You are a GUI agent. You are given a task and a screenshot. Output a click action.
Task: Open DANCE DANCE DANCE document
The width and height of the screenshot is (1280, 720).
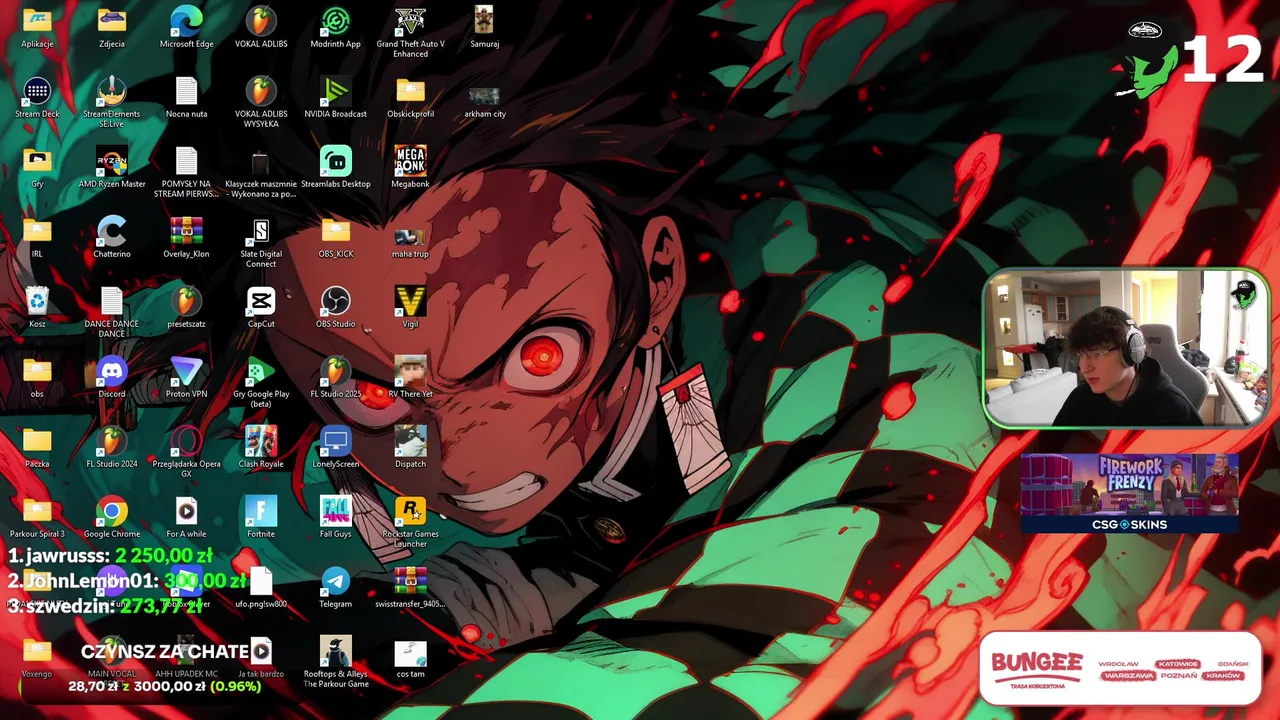[112, 312]
